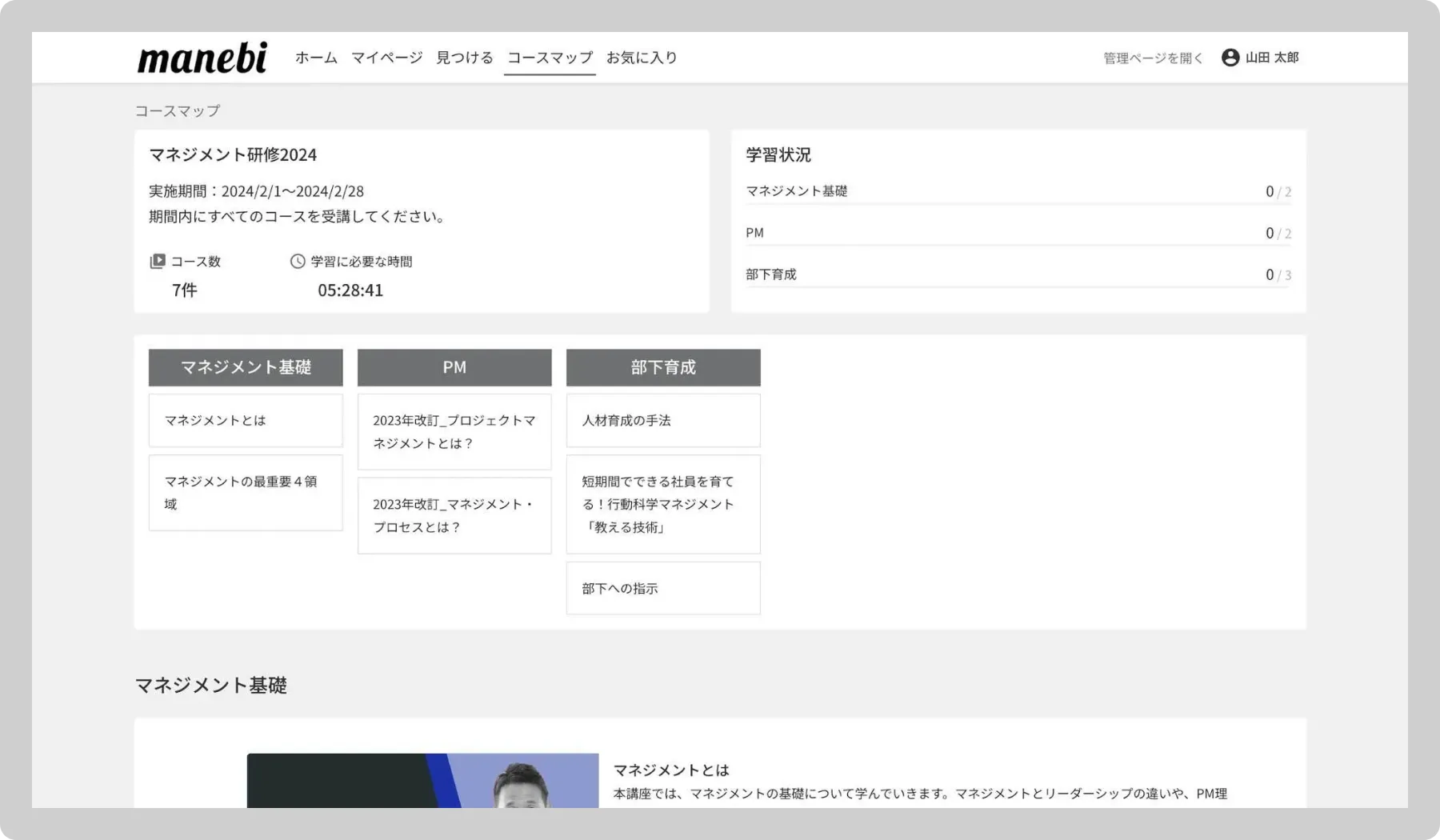Screen dimensions: 1440x840
Task: Open the 人材育成の手法 course card
Action: click(x=663, y=421)
